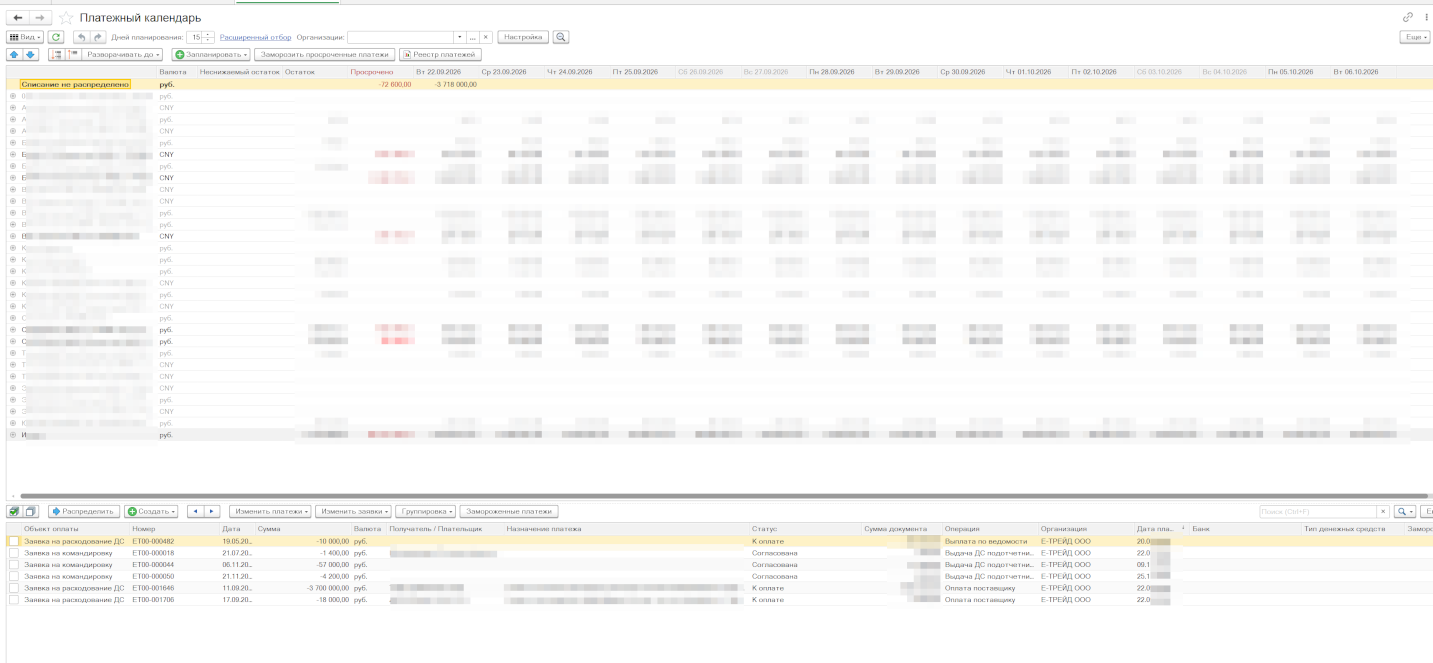This screenshot has width=1433, height=663.
Task: Tick the checkbox for request ET00-001706
Action: tap(14, 600)
